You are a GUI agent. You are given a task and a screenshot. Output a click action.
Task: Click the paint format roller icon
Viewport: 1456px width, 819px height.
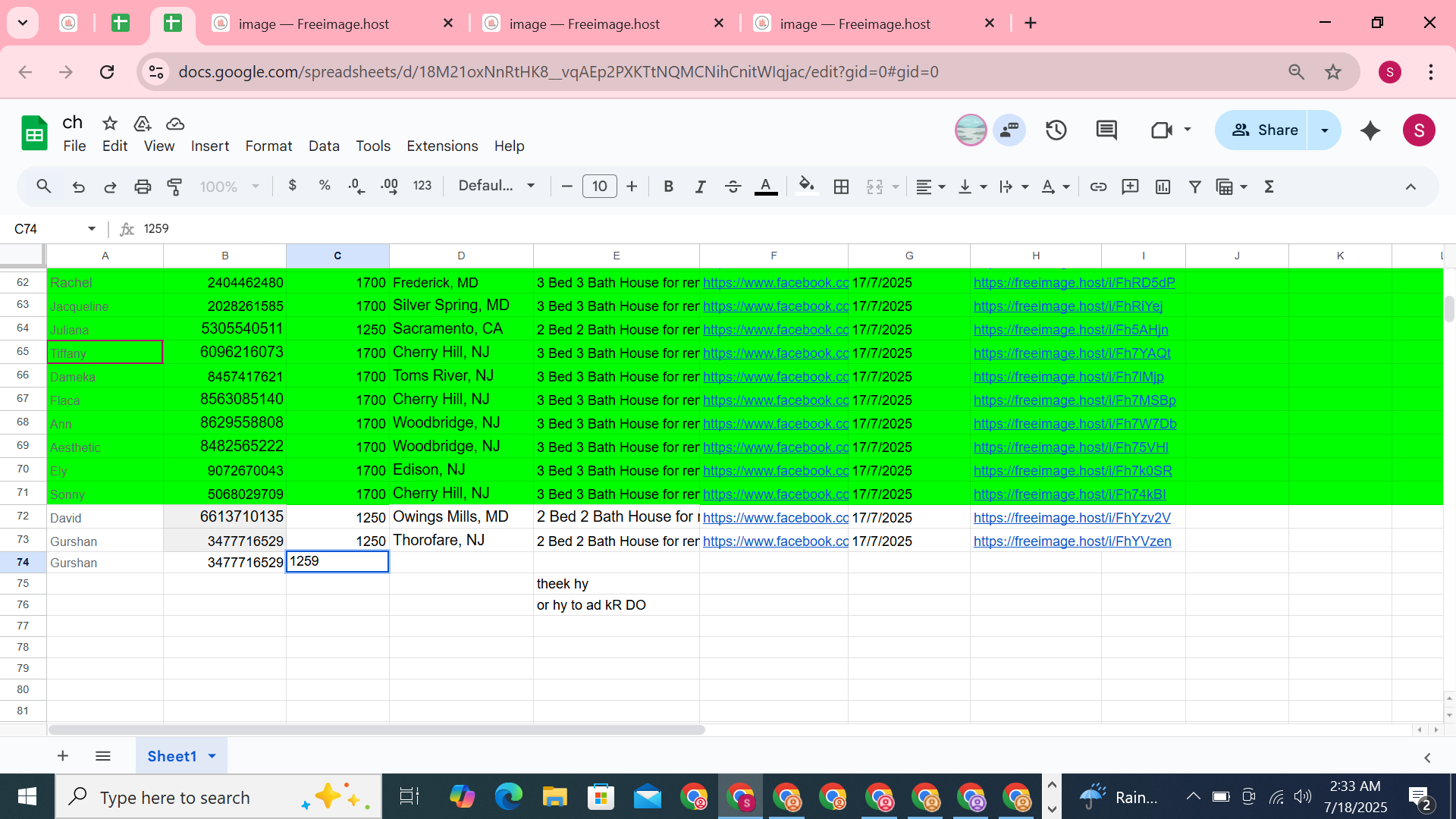[174, 187]
